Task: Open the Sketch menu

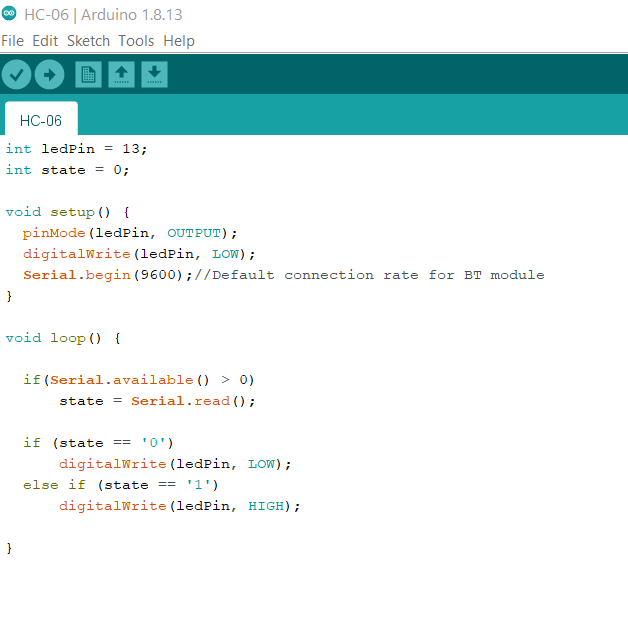Action: click(88, 41)
